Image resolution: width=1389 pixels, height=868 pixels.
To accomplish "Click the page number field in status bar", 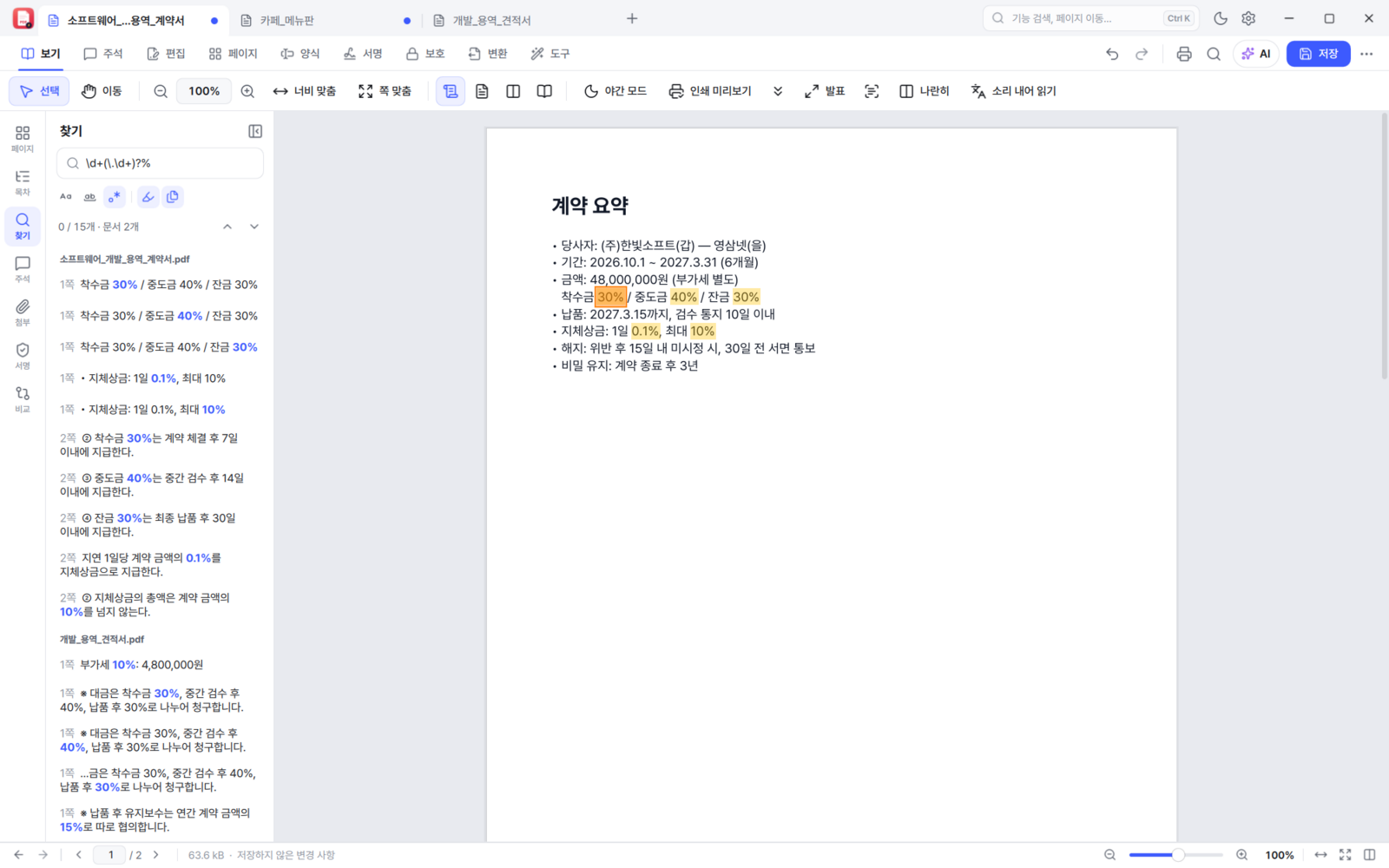I will 110,855.
